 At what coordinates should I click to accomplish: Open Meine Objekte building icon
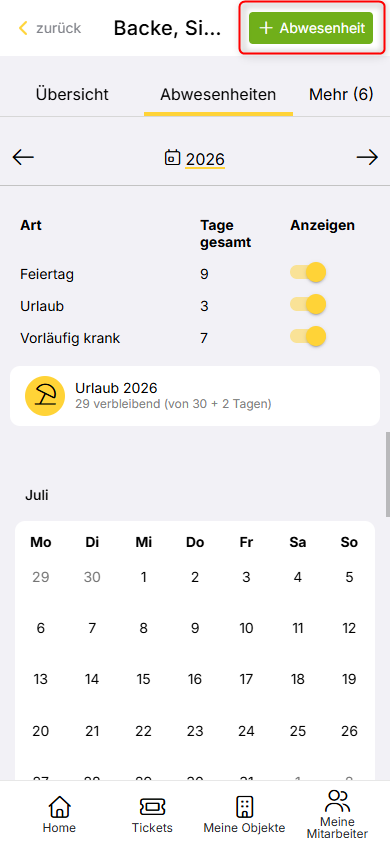pos(244,807)
